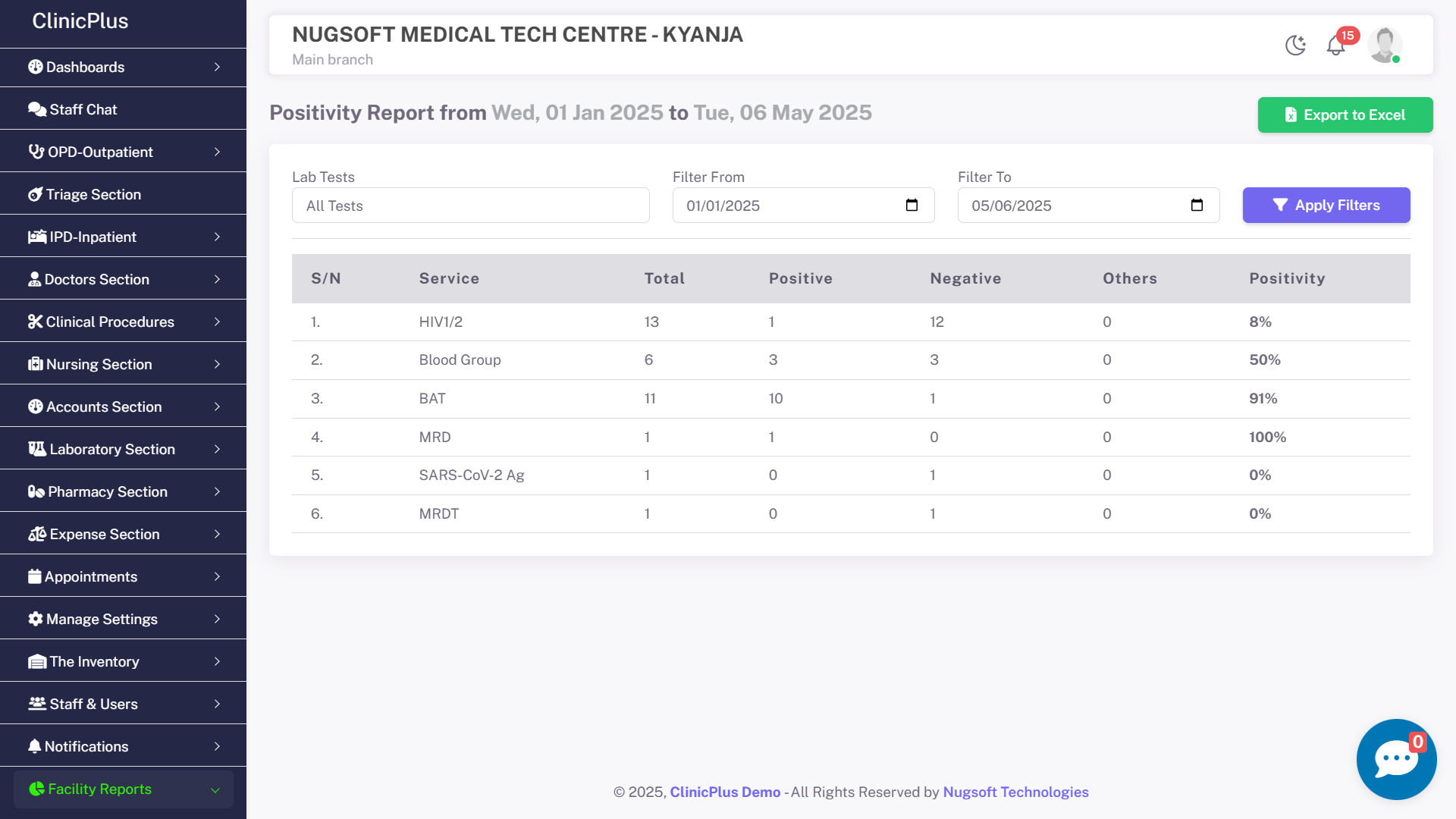Open calendar picker in Filter To
This screenshot has height=819, width=1456.
[x=1197, y=206]
